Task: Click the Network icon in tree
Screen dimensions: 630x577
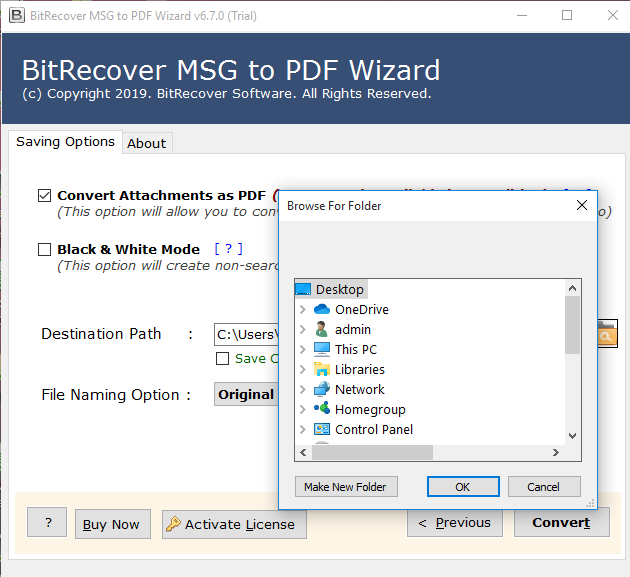Action: click(321, 389)
